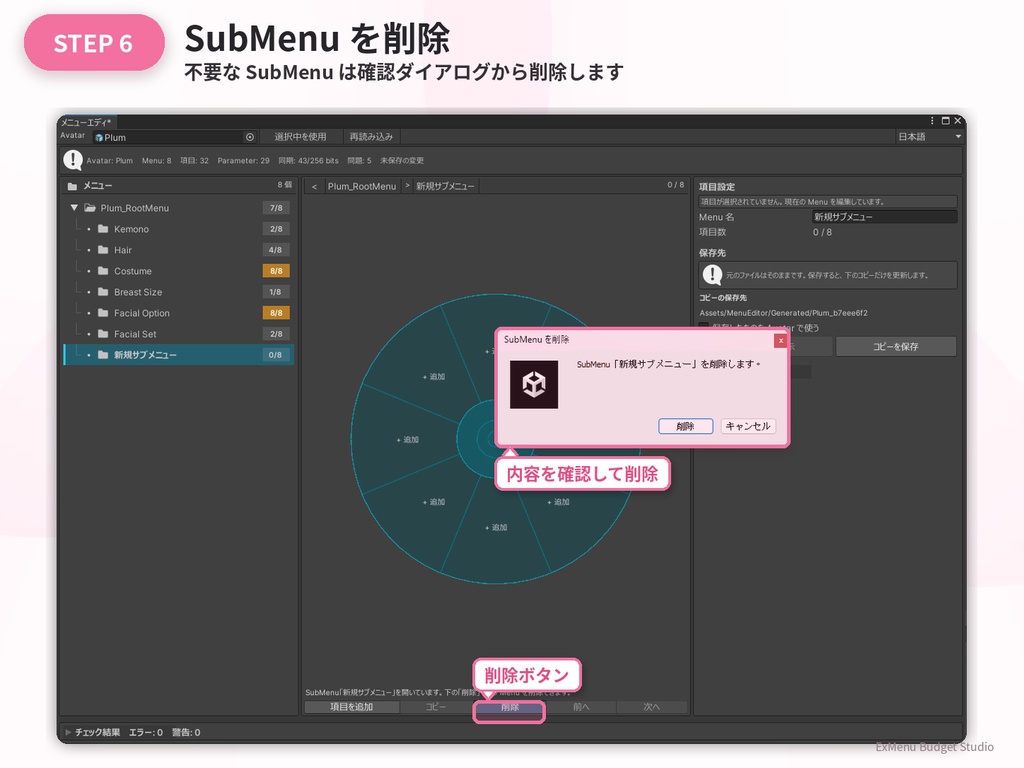The image size is (1024, 768).
Task: Click the メニュー header folder icon
Action: tap(72, 186)
